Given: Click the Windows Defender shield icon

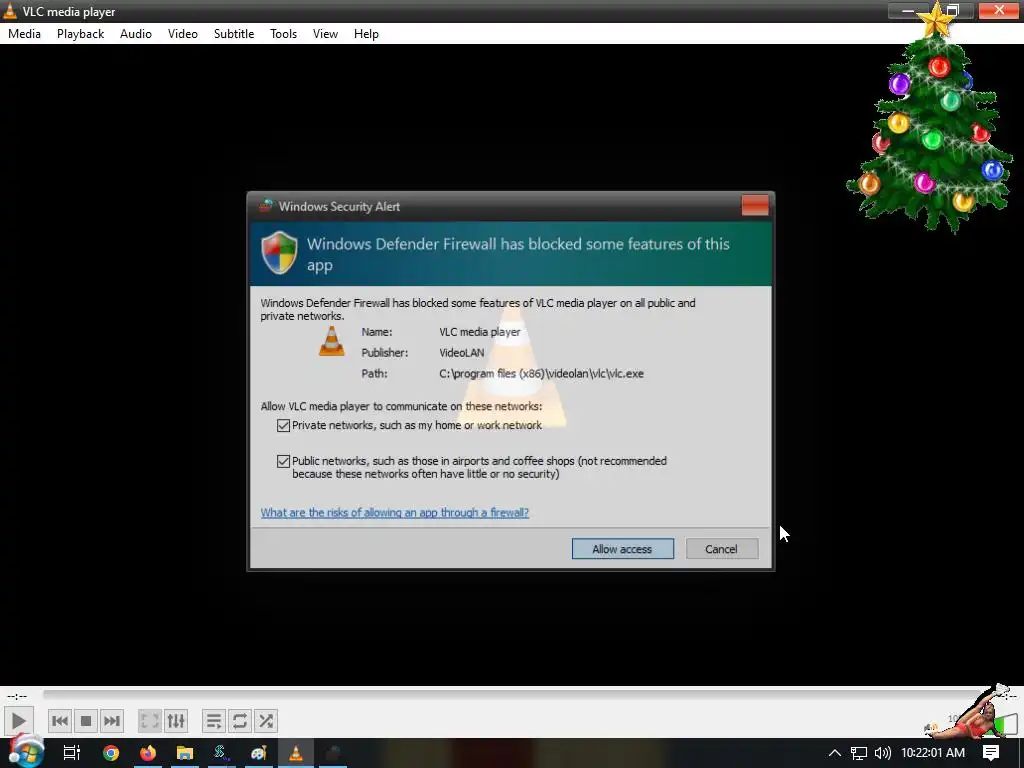Looking at the screenshot, I should tap(280, 253).
